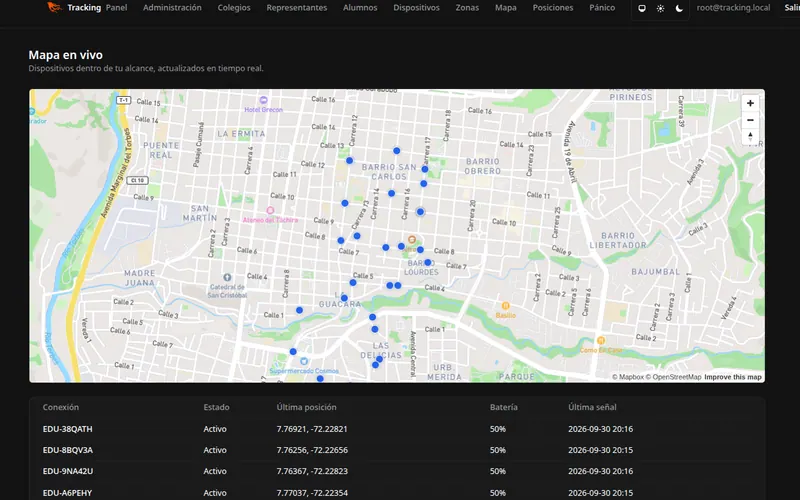Click the Tracking brand name
Viewport: 800px width, 500px height.
click(84, 8)
